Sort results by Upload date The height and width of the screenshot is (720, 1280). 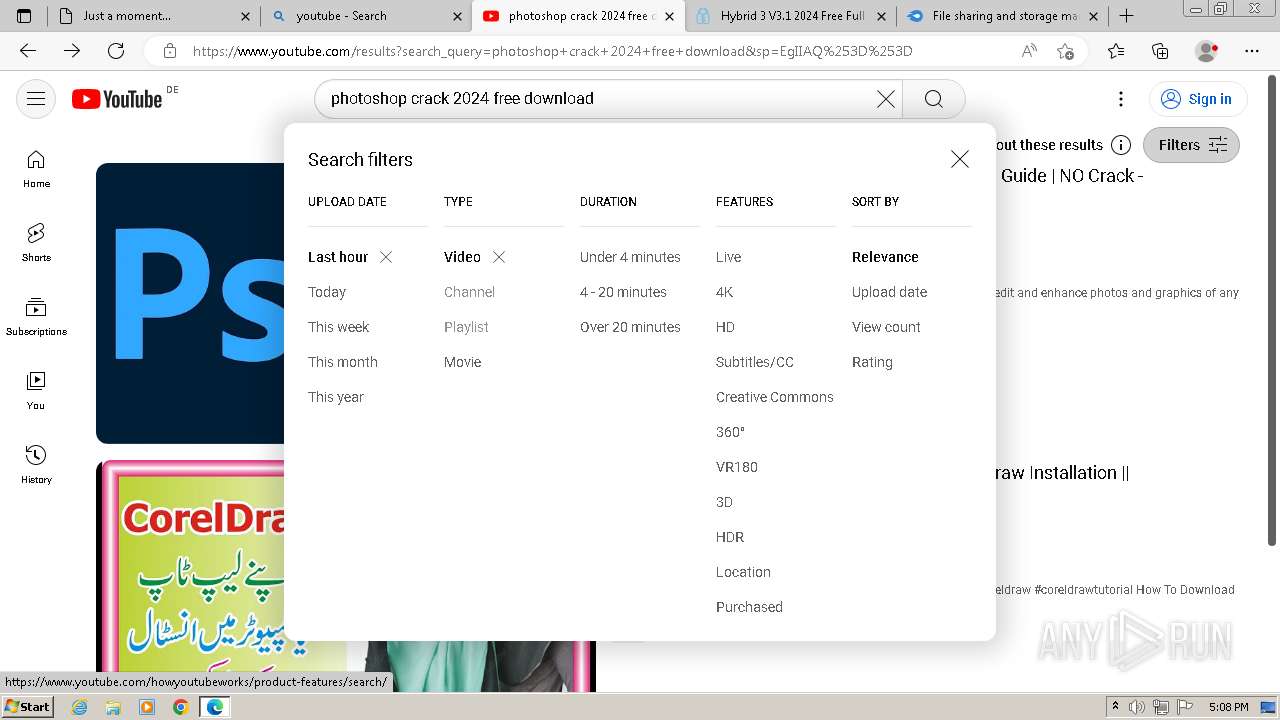(x=889, y=292)
